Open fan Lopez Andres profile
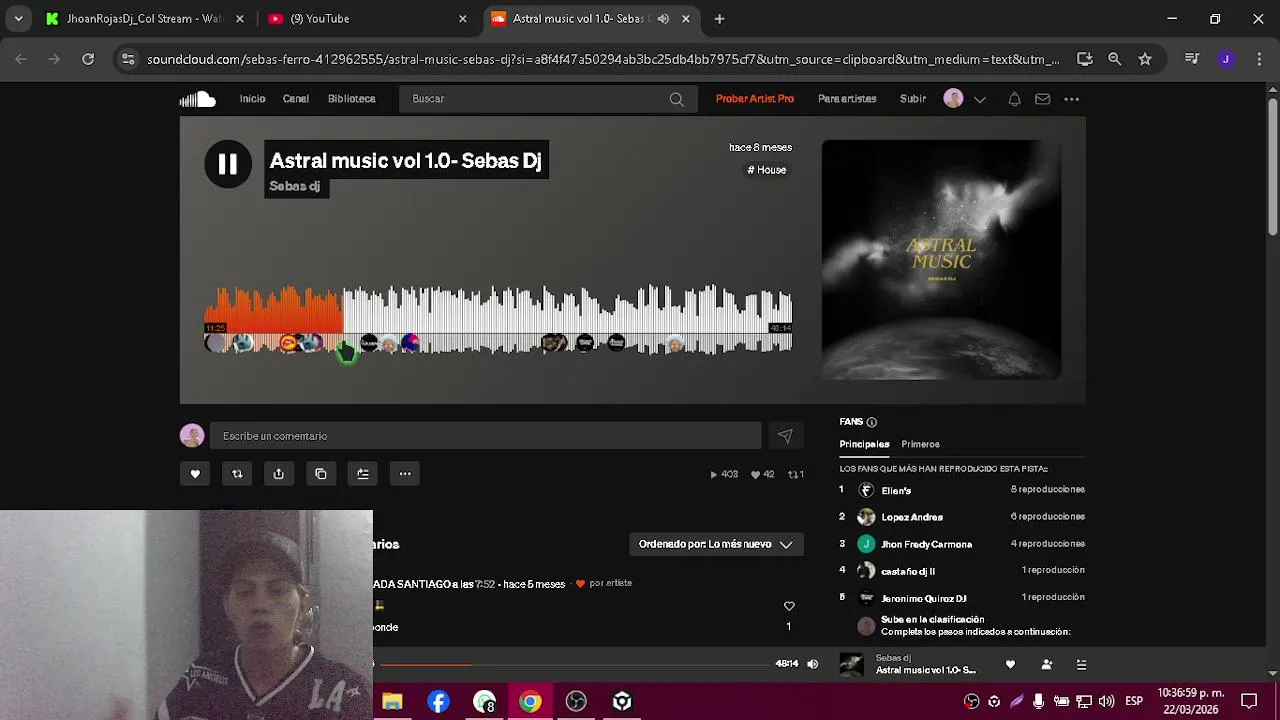Image resolution: width=1280 pixels, height=720 pixels. pos(912,517)
